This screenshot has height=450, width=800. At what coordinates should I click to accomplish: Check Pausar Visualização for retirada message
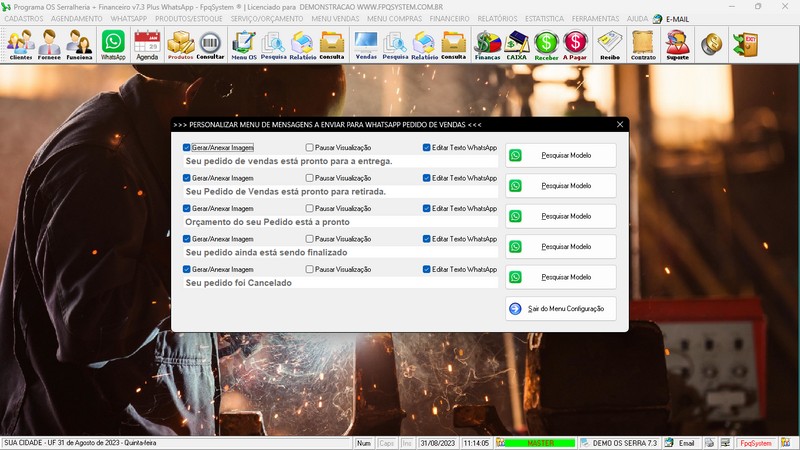coord(309,178)
